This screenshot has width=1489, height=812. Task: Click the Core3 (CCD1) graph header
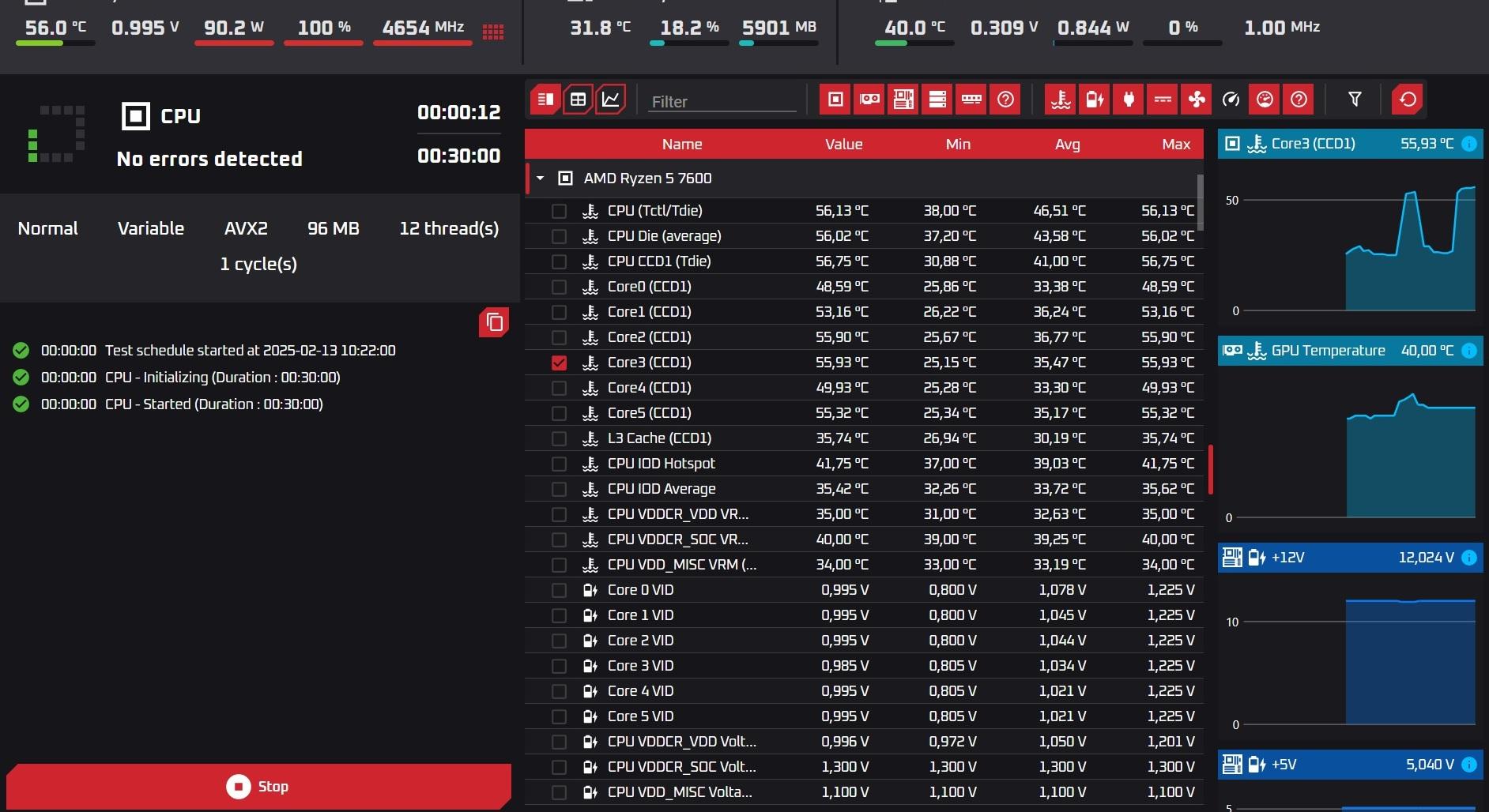pyautogui.click(x=1351, y=144)
